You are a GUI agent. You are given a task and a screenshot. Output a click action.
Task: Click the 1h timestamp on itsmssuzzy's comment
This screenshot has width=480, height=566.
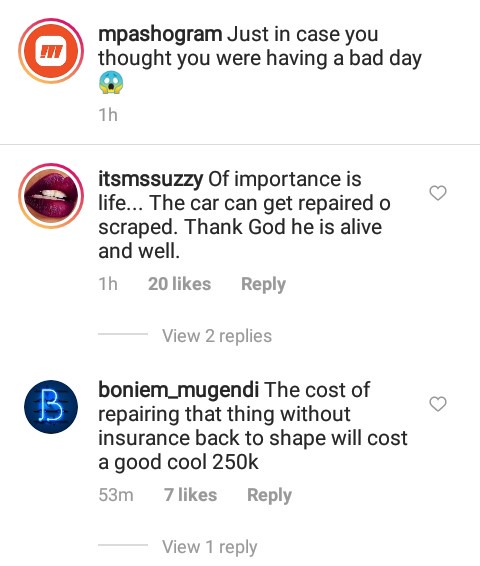[108, 284]
